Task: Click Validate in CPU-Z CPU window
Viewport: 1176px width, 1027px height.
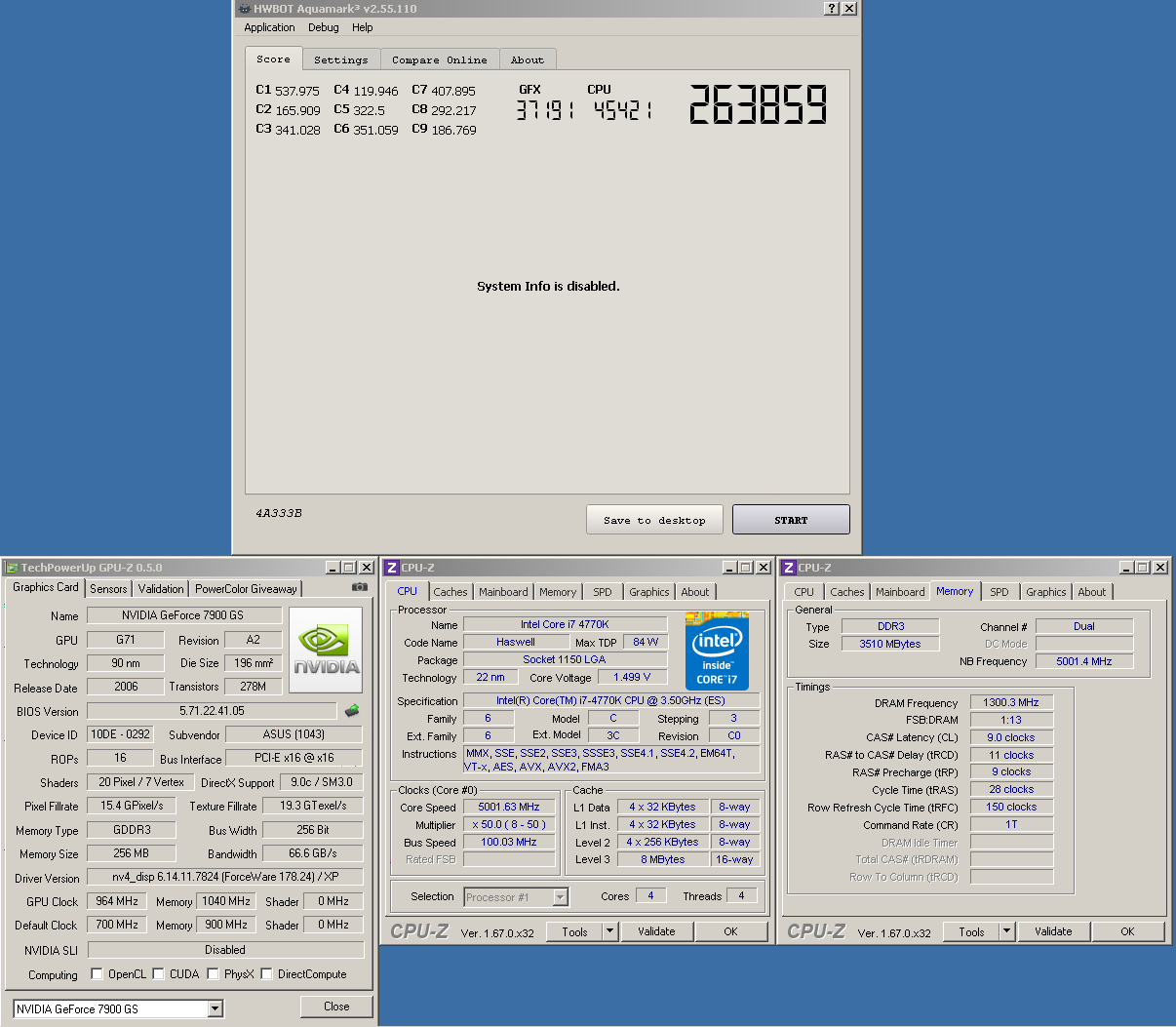Action: point(656,931)
